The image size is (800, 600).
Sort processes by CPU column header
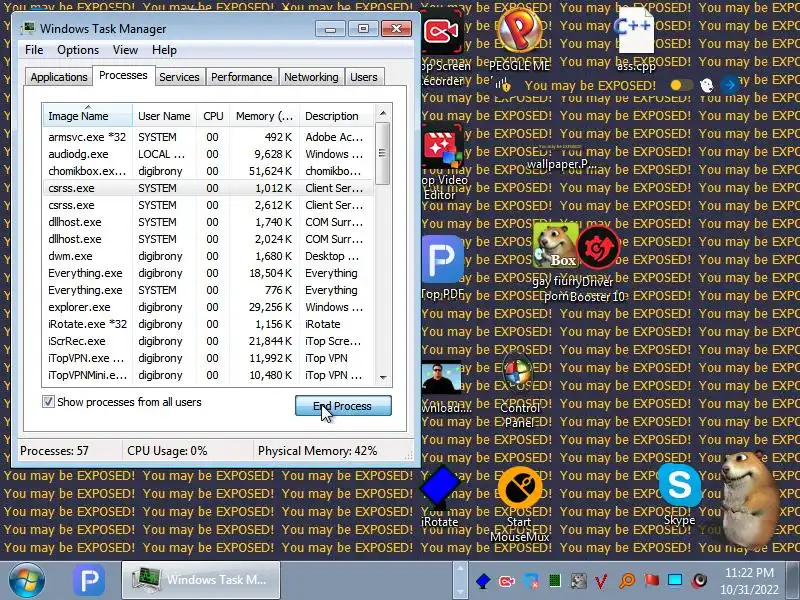213,116
